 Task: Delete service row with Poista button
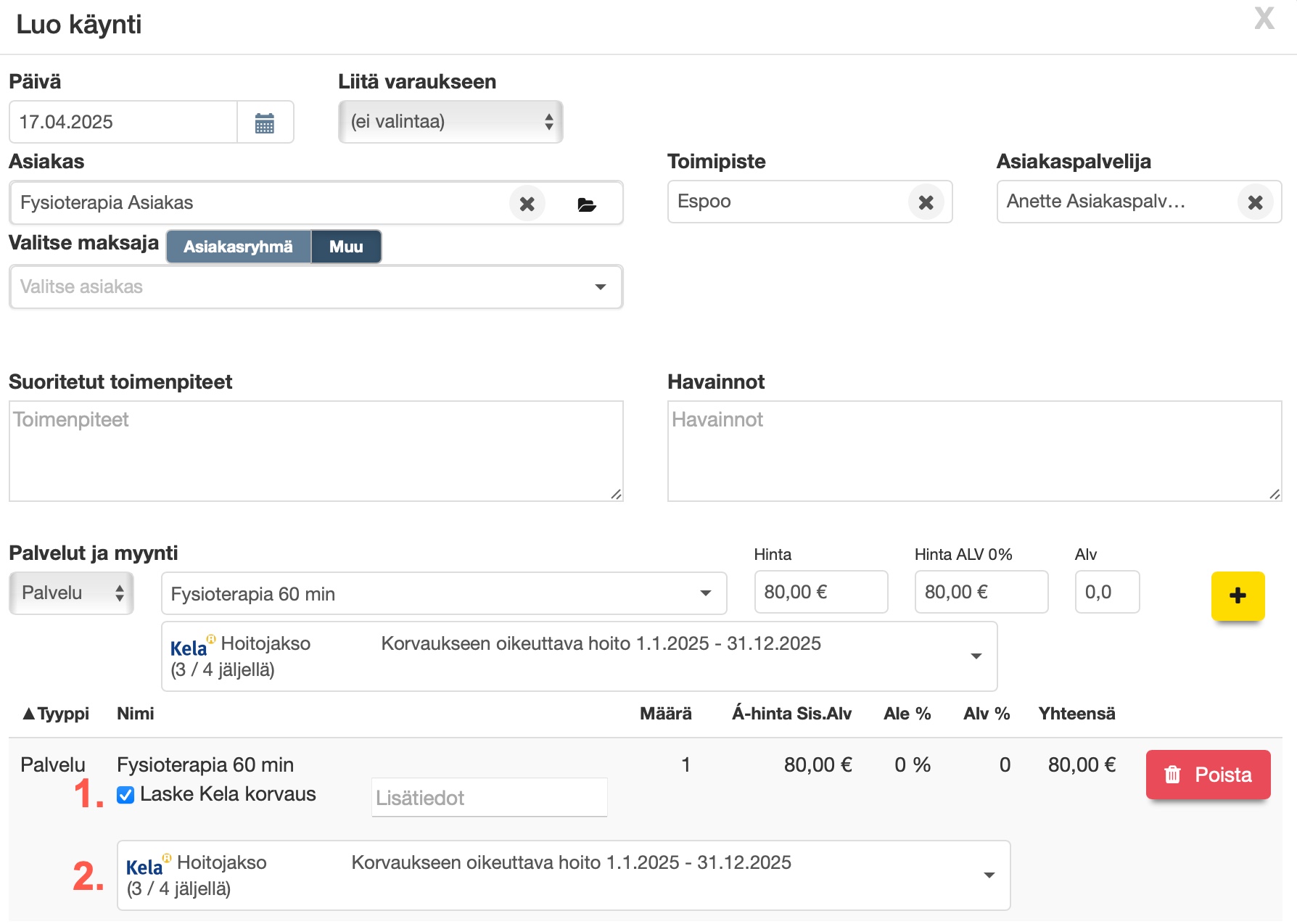[1208, 775]
